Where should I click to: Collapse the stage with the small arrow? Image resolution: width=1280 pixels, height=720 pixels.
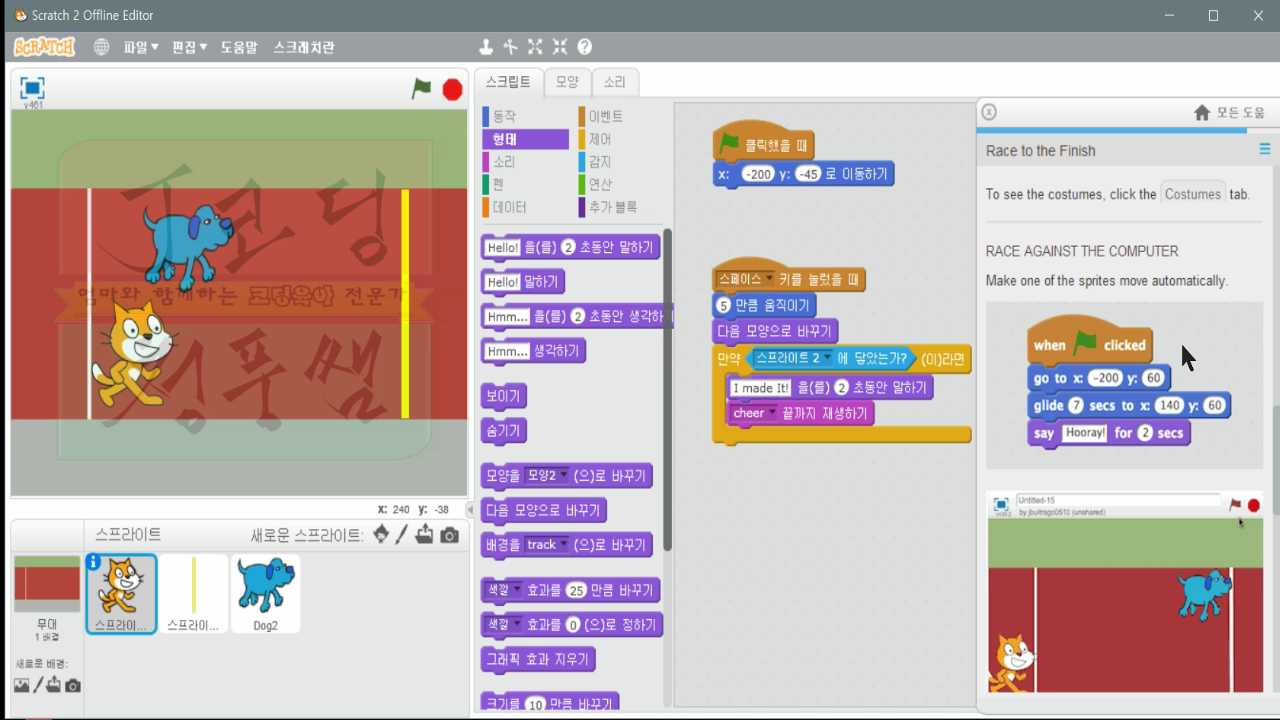coord(469,509)
